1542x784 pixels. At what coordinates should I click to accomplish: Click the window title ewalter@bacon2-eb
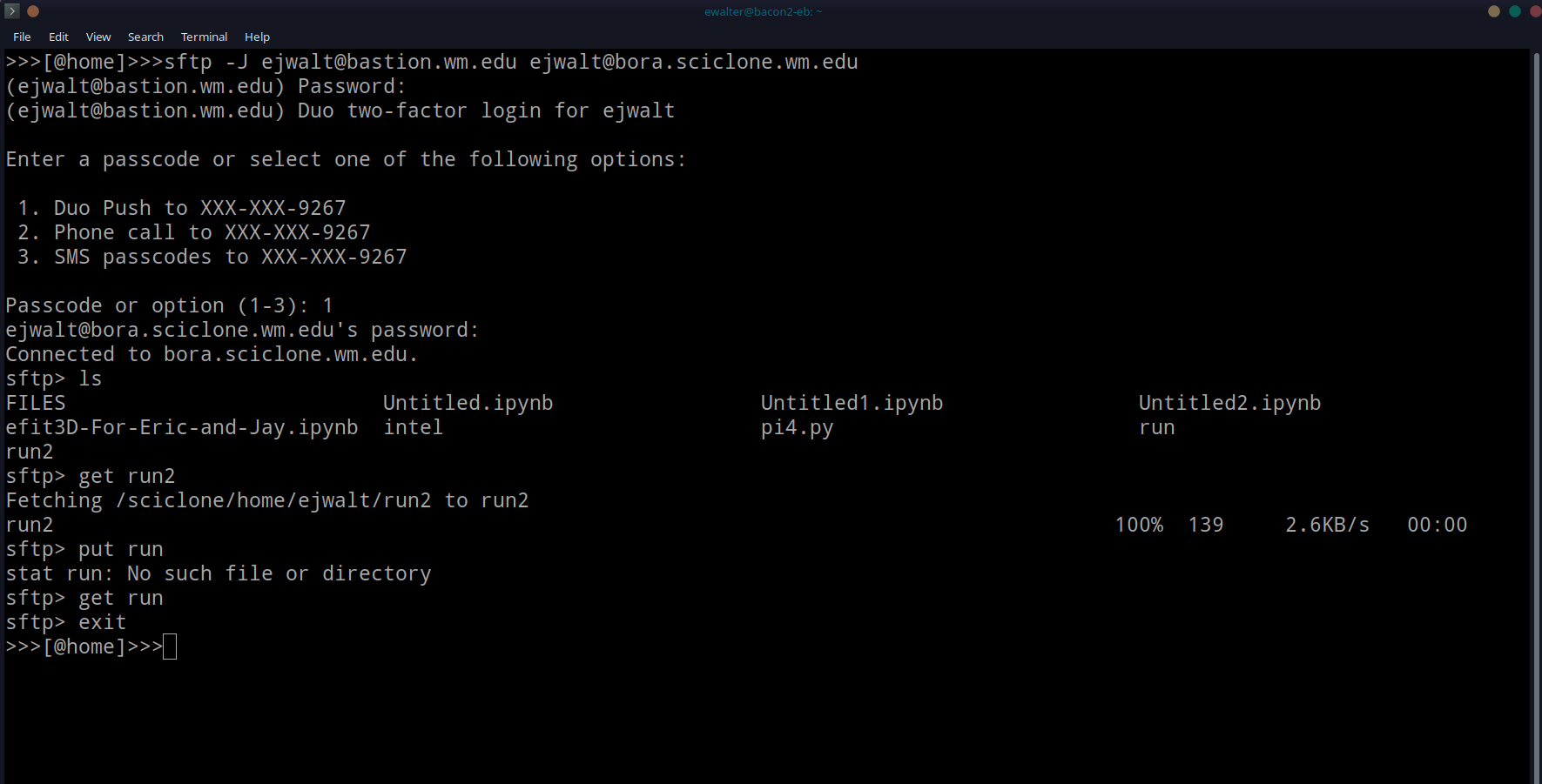763,11
